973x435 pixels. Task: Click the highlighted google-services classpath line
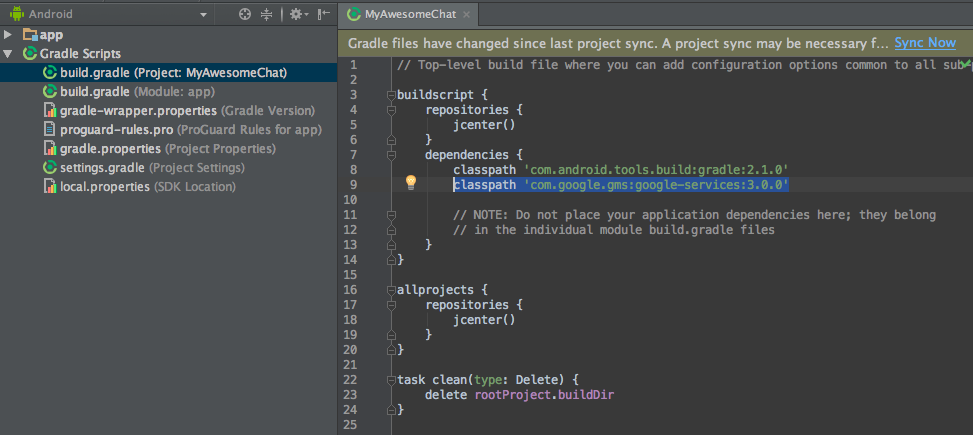[621, 185]
